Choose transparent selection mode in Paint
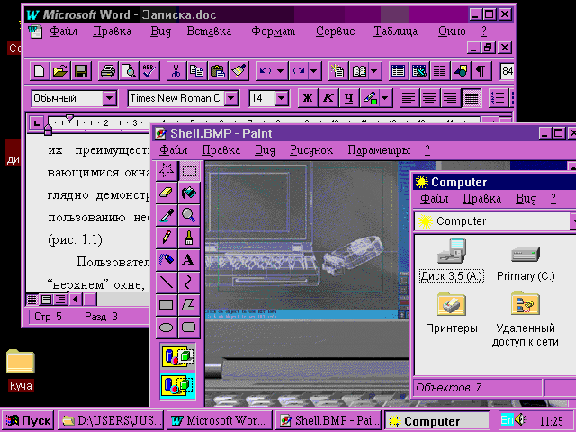This screenshot has height=432, width=576. click(x=178, y=385)
